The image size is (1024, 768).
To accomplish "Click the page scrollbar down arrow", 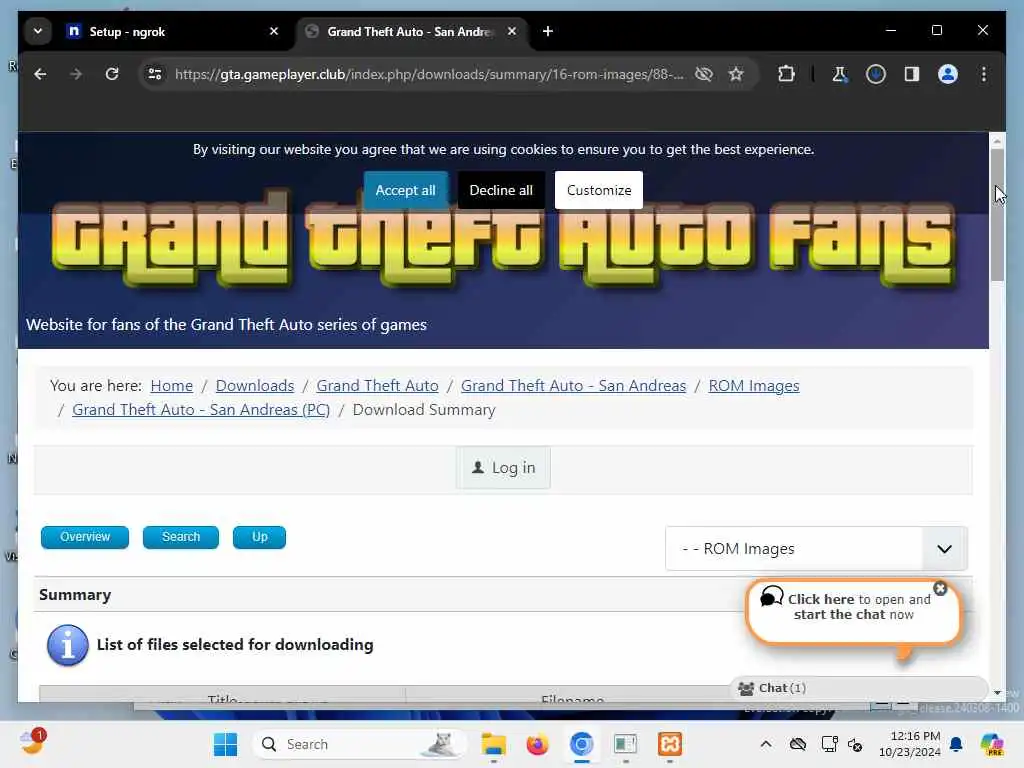I will 997,693.
